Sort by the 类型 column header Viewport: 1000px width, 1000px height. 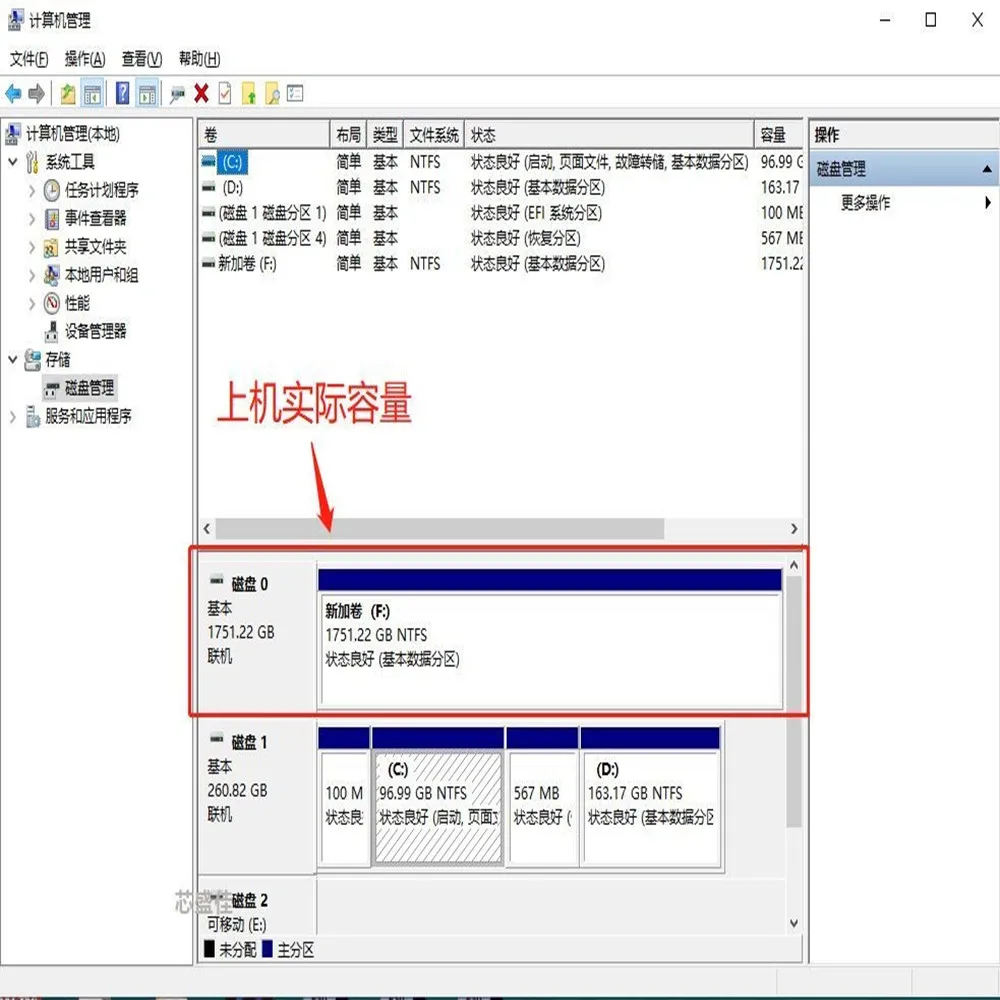385,135
